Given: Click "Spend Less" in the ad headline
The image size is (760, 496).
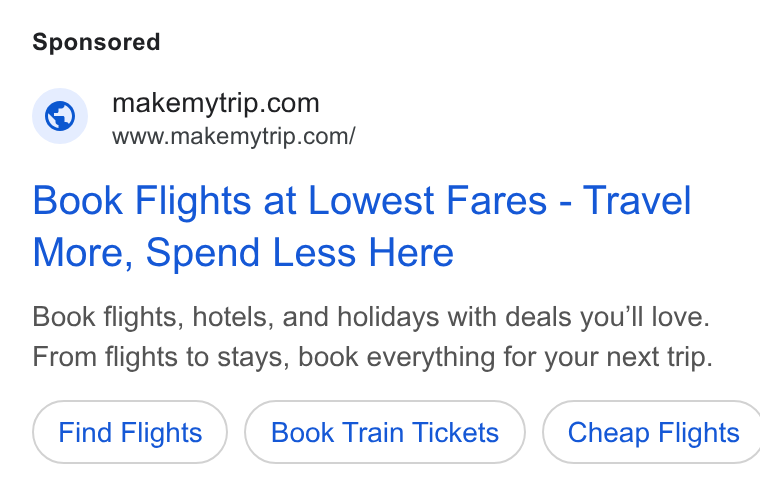Looking at the screenshot, I should (251, 253).
